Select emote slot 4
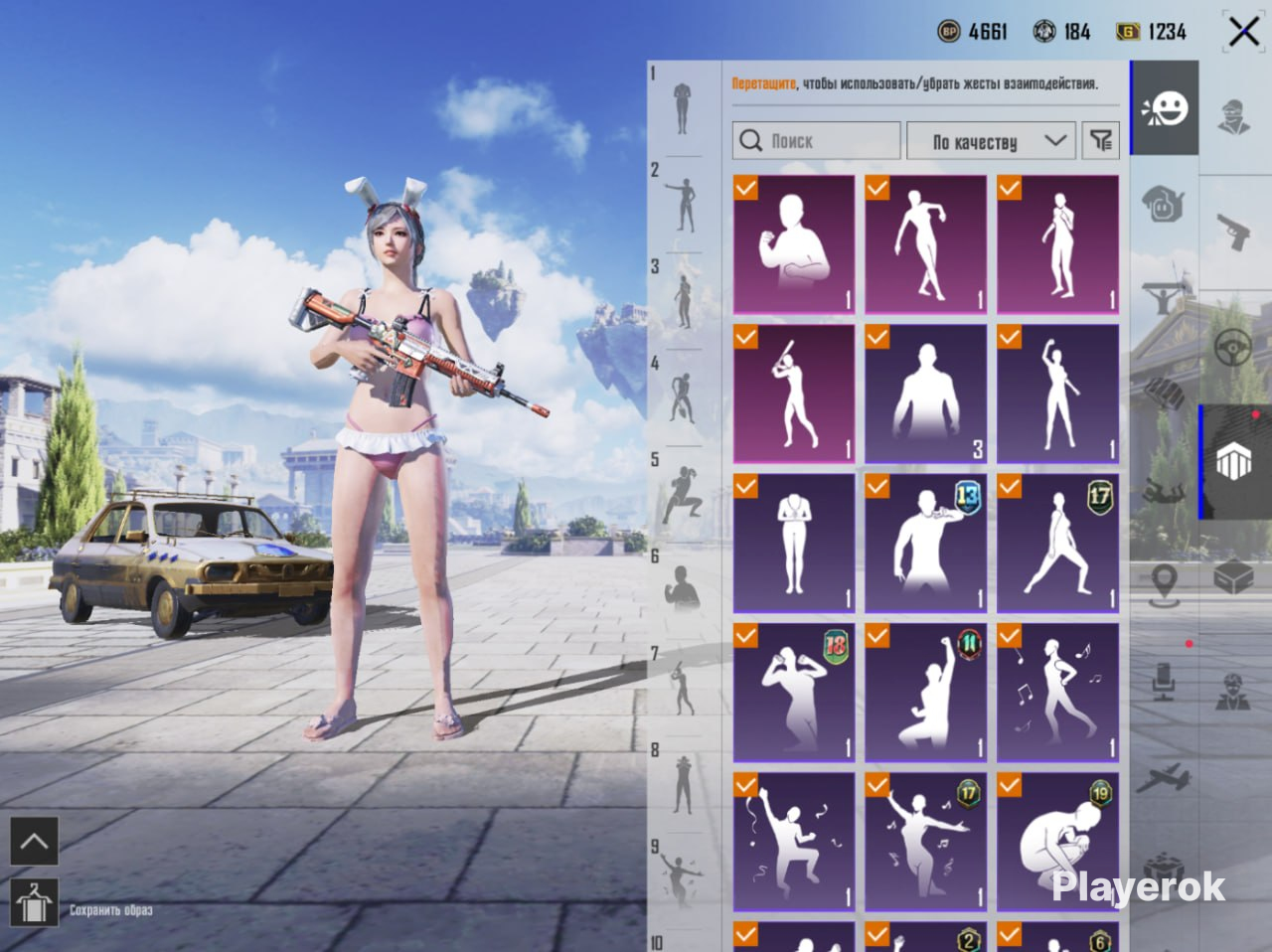The image size is (1272, 952). pos(682,397)
